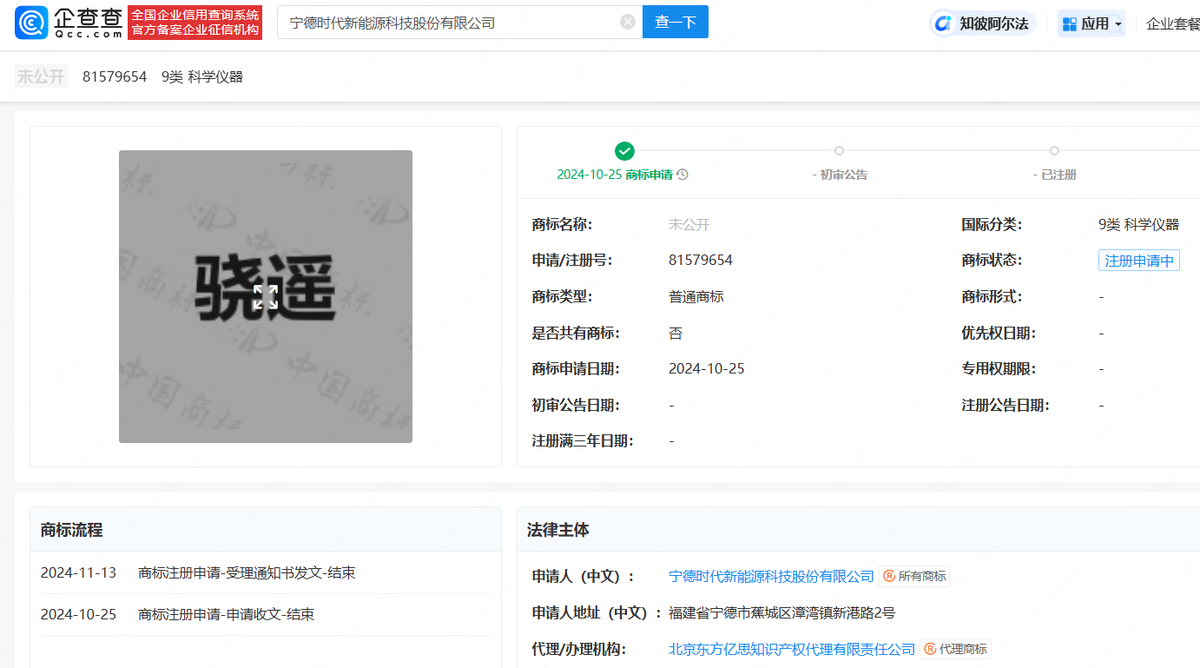The width and height of the screenshot is (1200, 668).
Task: Click the ® icon next to 代理商标
Action: (x=929, y=649)
